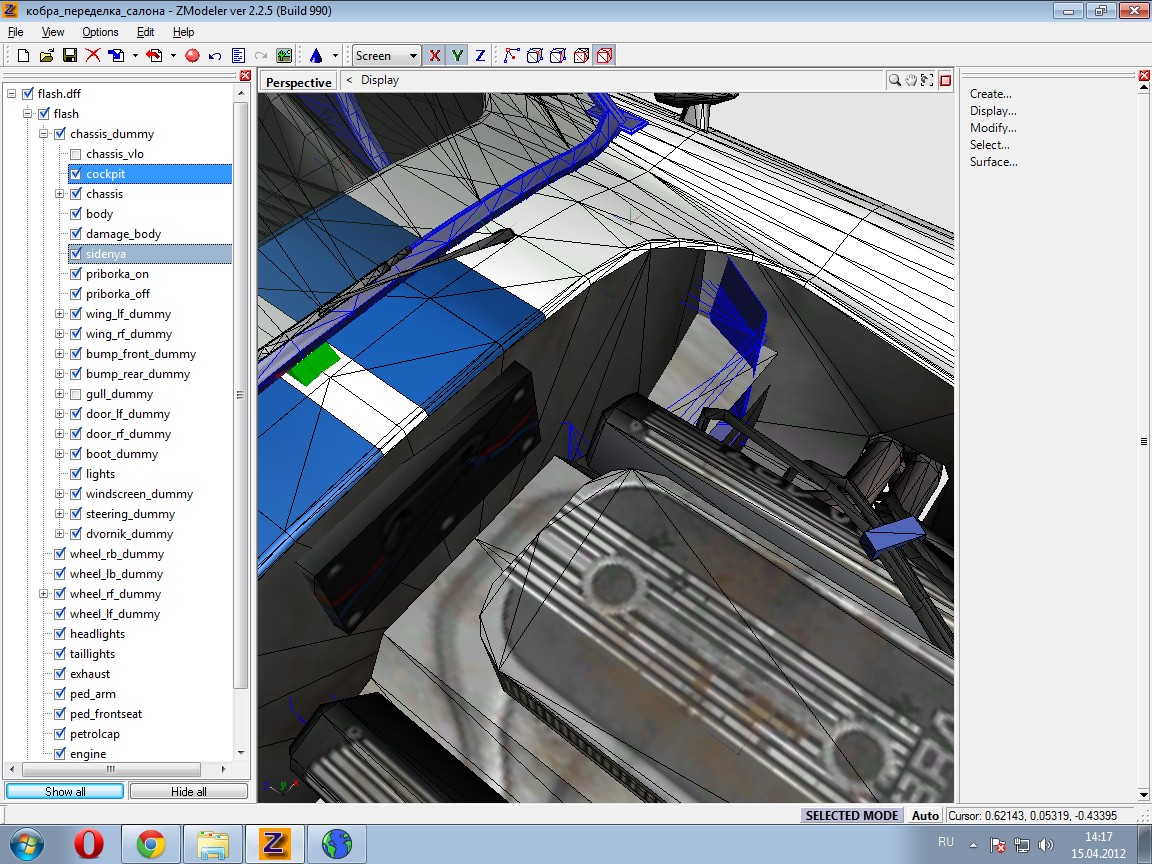Toggle the X axis constraint button

pyautogui.click(x=434, y=56)
